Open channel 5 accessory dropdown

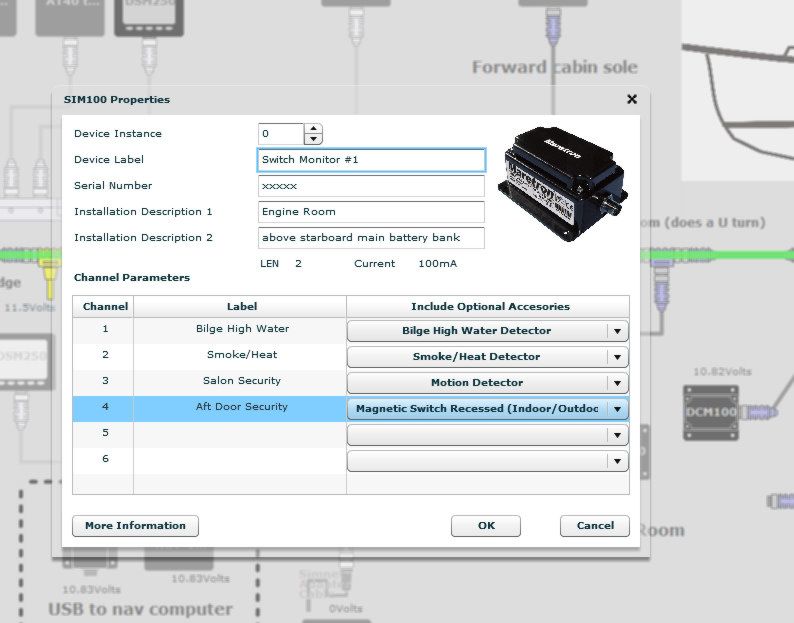pyautogui.click(x=488, y=435)
